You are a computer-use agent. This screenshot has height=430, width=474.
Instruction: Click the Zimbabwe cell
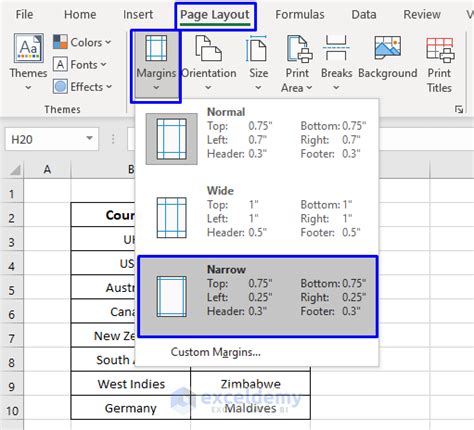pos(250,384)
